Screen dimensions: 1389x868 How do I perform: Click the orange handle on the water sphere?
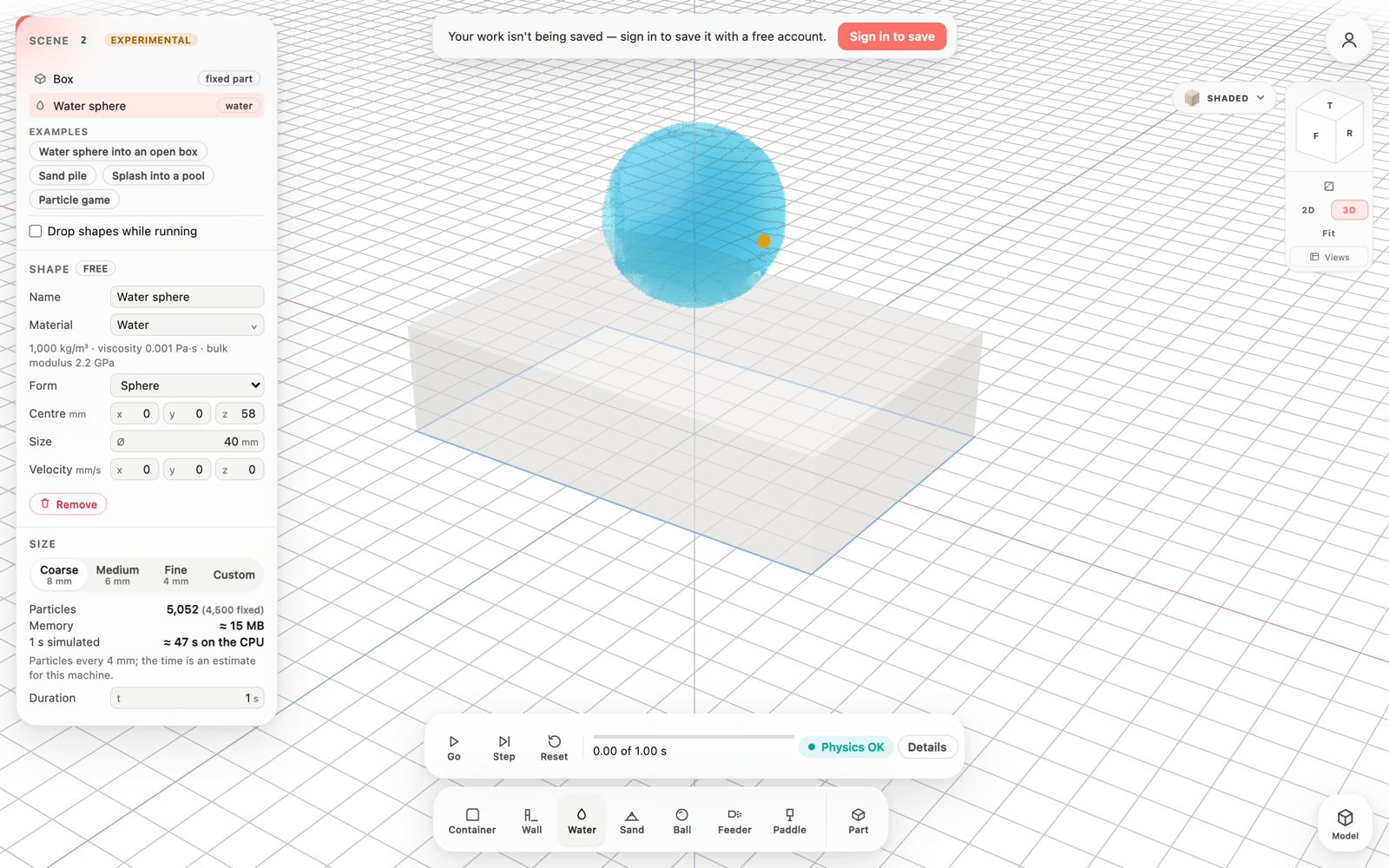pos(763,240)
